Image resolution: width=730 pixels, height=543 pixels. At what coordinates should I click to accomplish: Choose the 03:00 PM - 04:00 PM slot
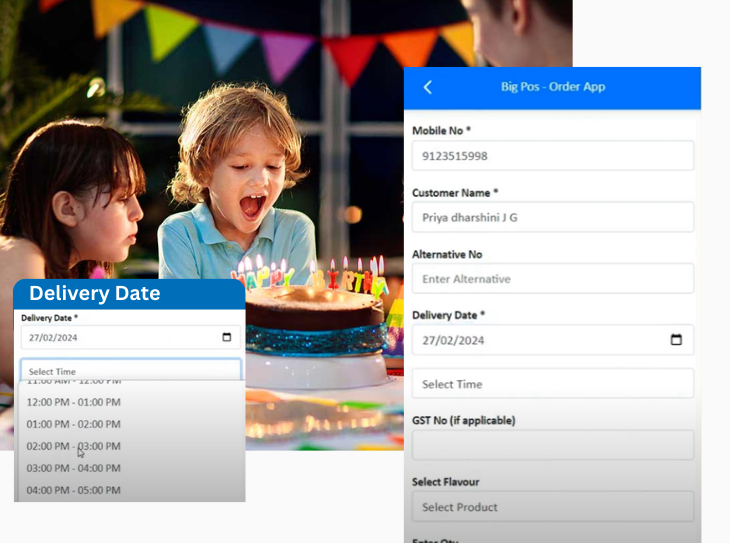74,468
